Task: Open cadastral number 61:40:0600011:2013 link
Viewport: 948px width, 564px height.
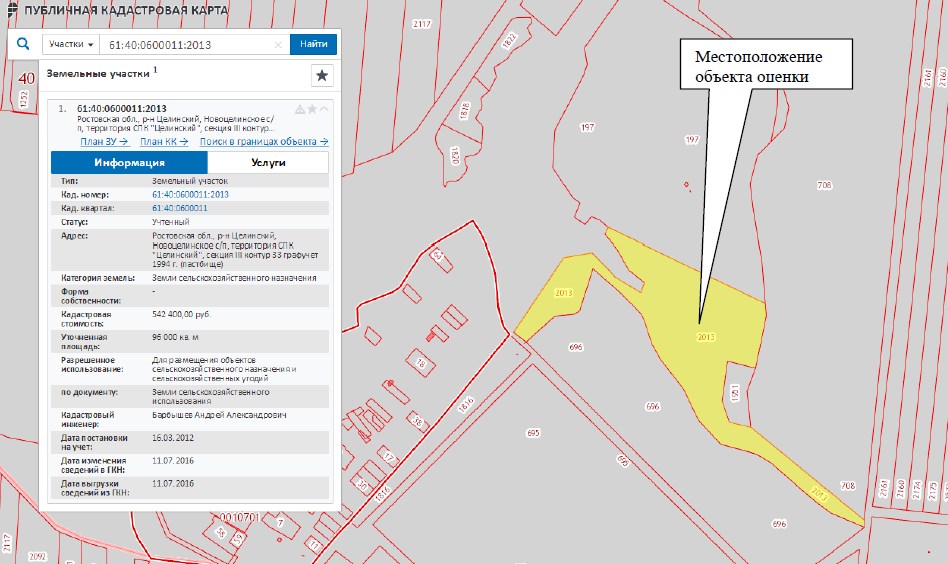Action: pyautogui.click(x=190, y=194)
